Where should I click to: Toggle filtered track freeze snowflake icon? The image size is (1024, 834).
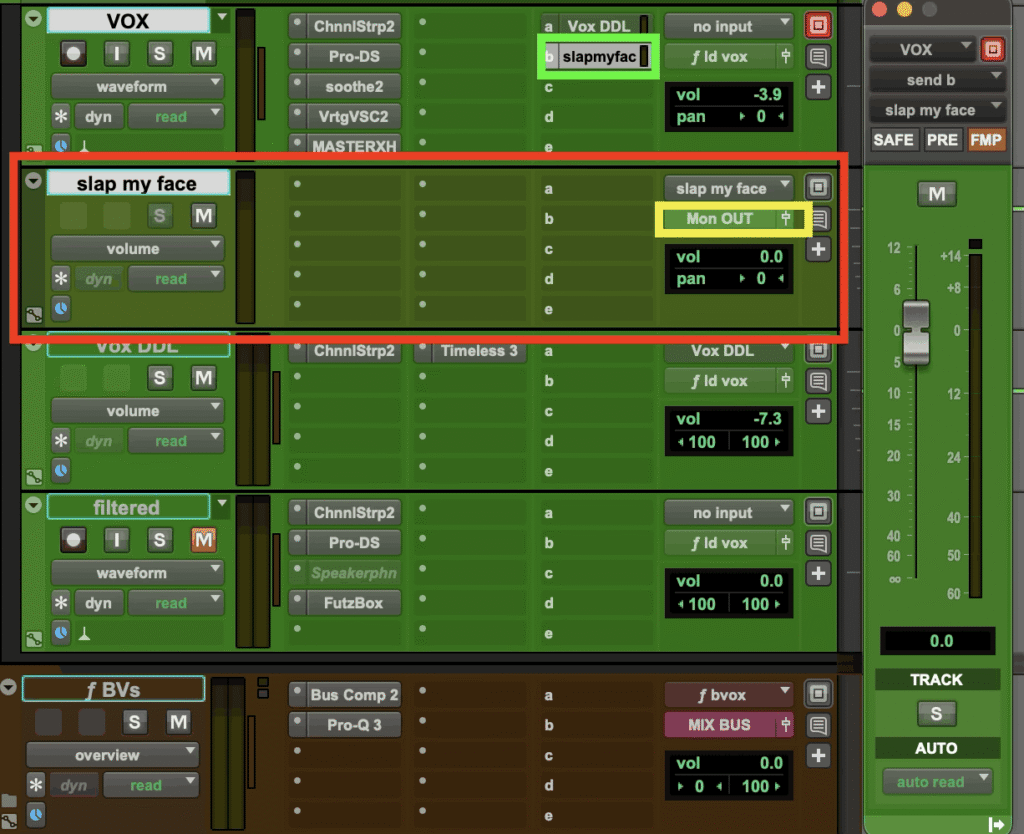61,603
